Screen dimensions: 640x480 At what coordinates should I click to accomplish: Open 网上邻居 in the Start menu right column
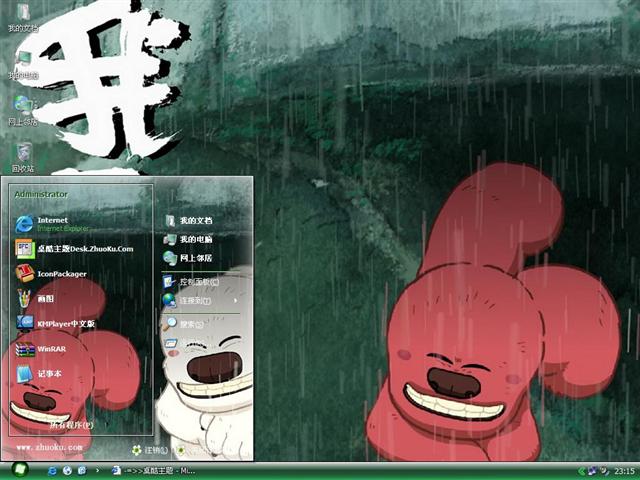point(188,258)
